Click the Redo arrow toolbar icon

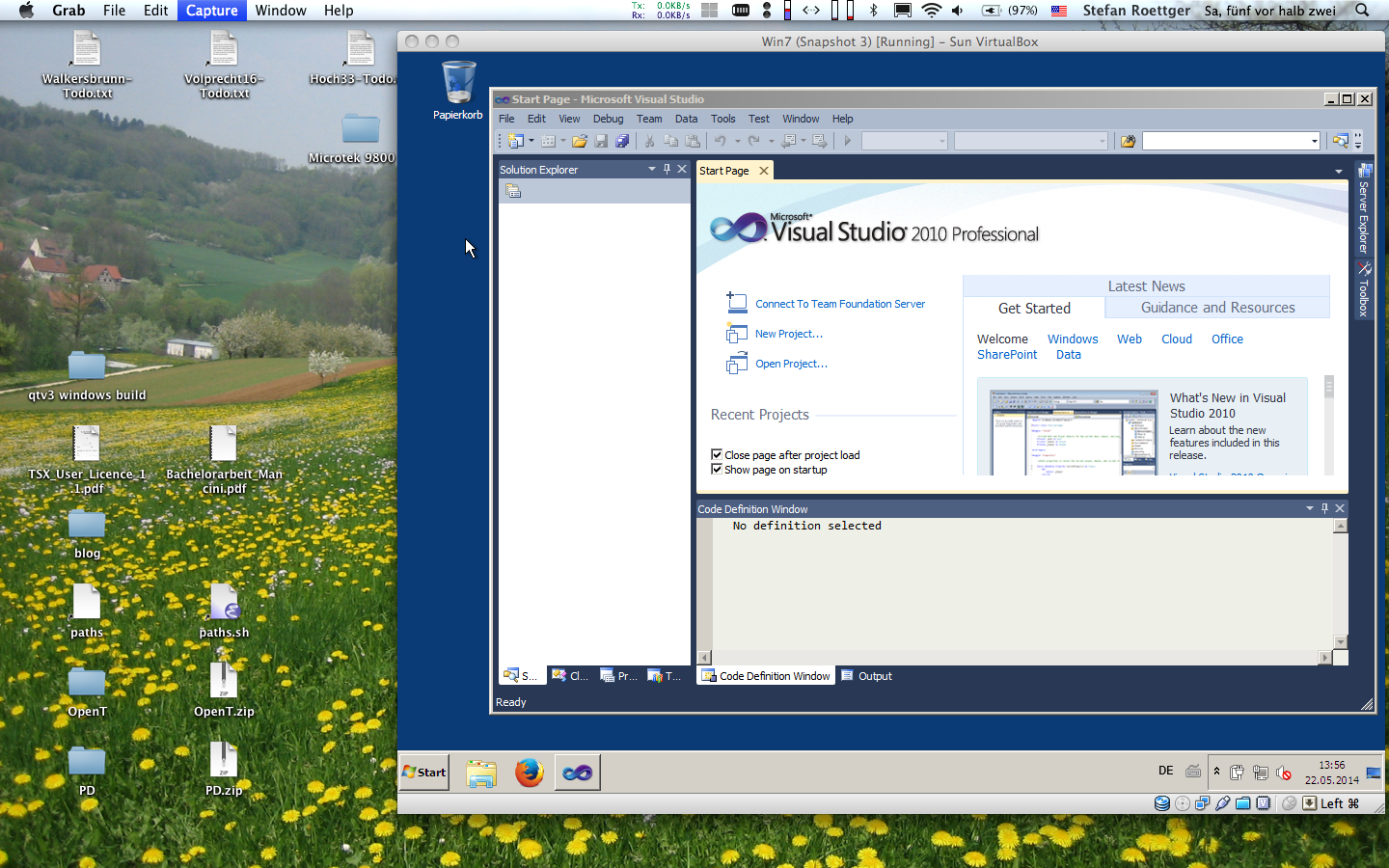point(753,141)
